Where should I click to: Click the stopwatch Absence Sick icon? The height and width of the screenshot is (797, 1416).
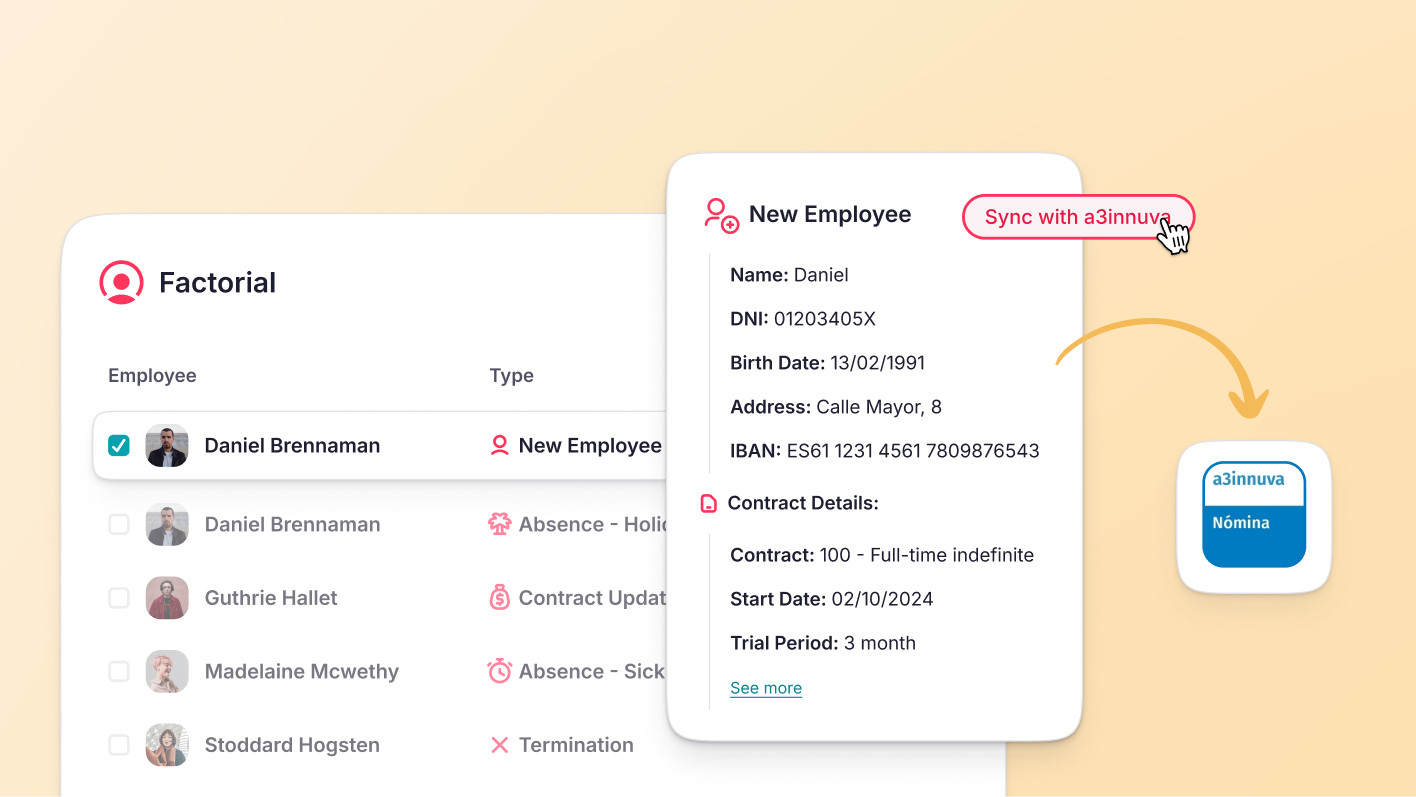click(500, 671)
